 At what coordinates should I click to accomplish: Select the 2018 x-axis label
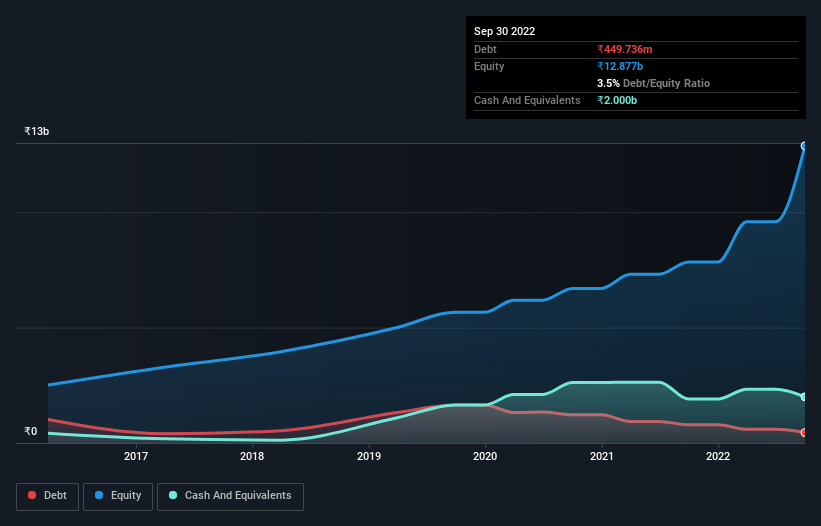pos(252,456)
